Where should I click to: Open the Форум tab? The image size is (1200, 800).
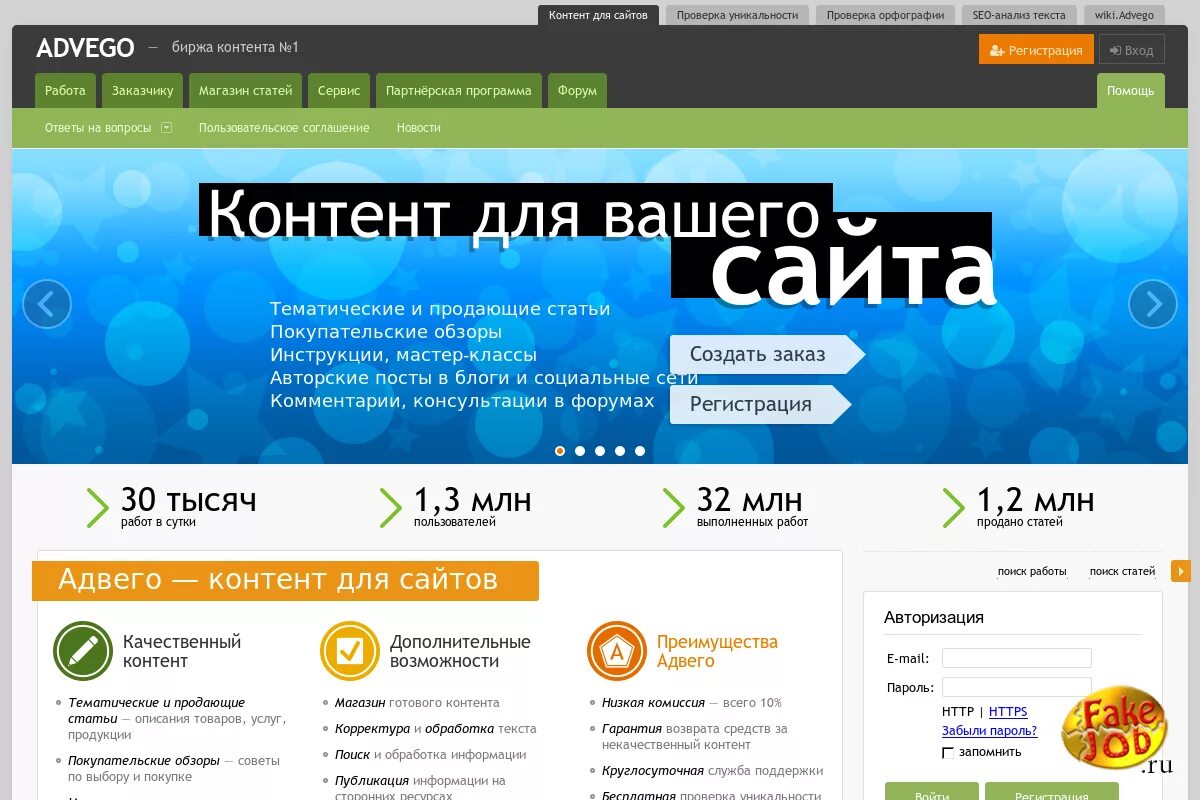(577, 90)
